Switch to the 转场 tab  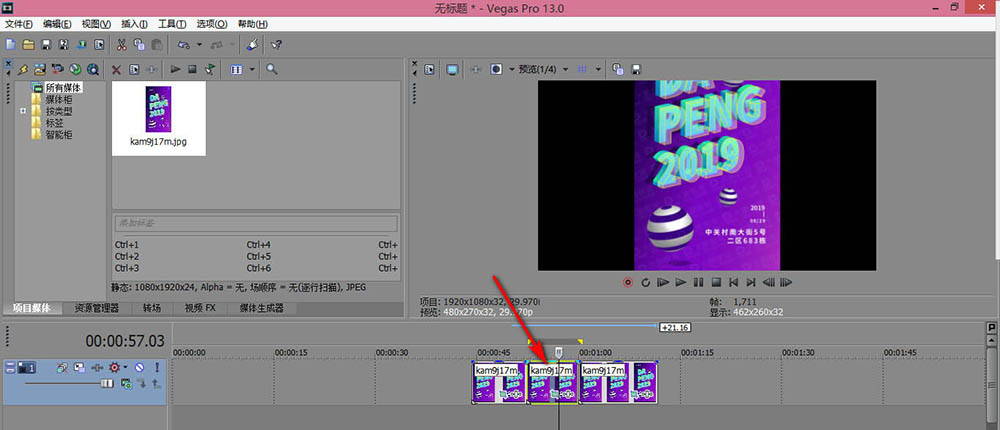(x=152, y=308)
